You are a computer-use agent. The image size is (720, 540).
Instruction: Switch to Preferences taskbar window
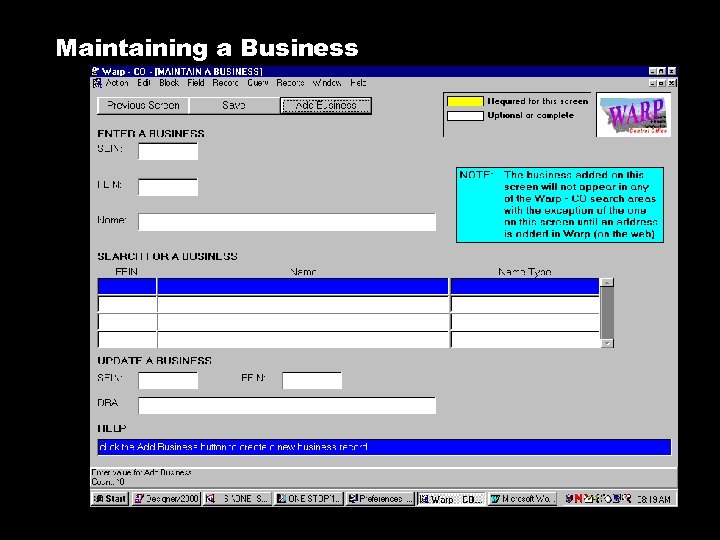pos(380,499)
